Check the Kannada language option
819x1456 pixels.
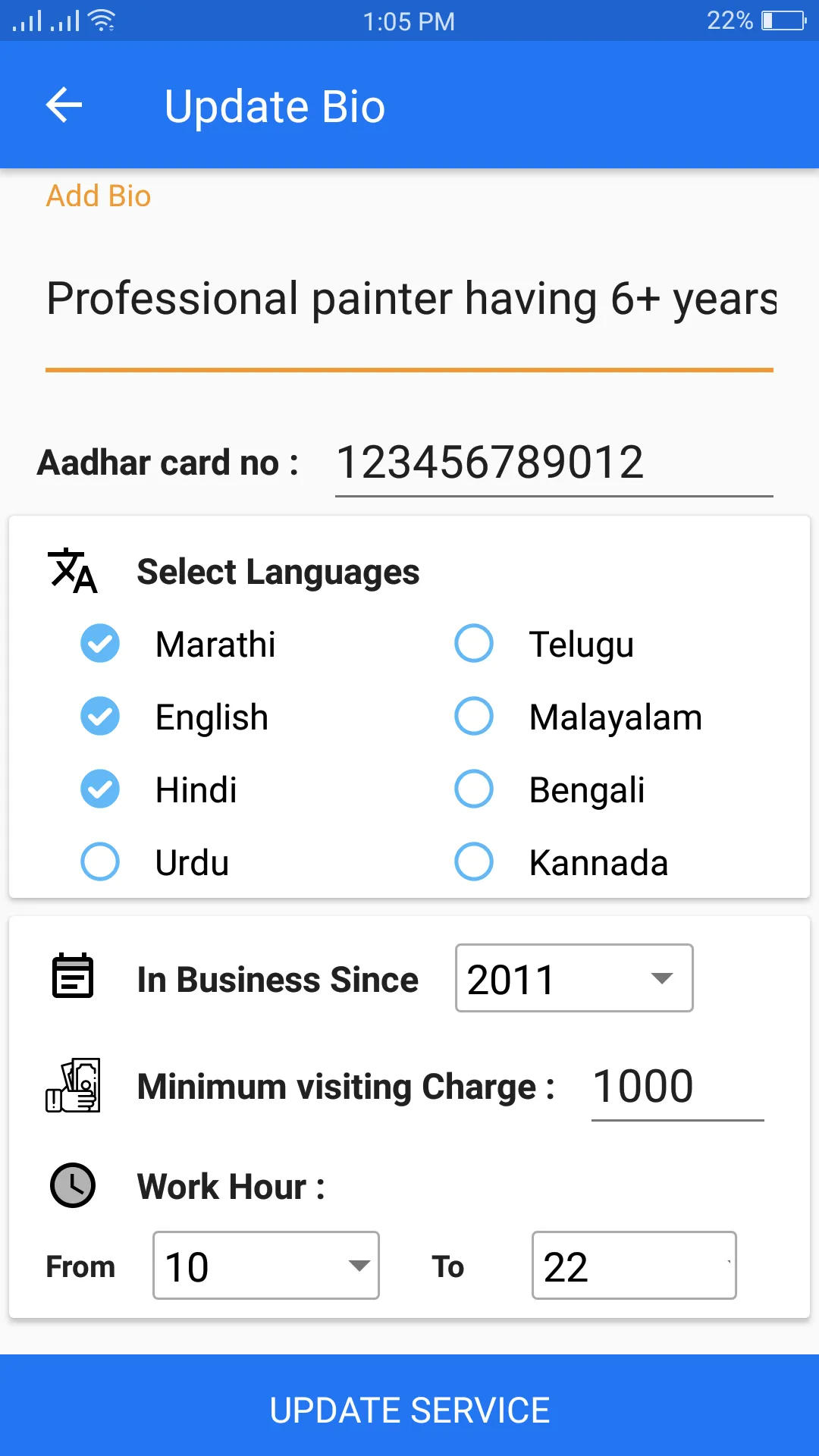(474, 862)
